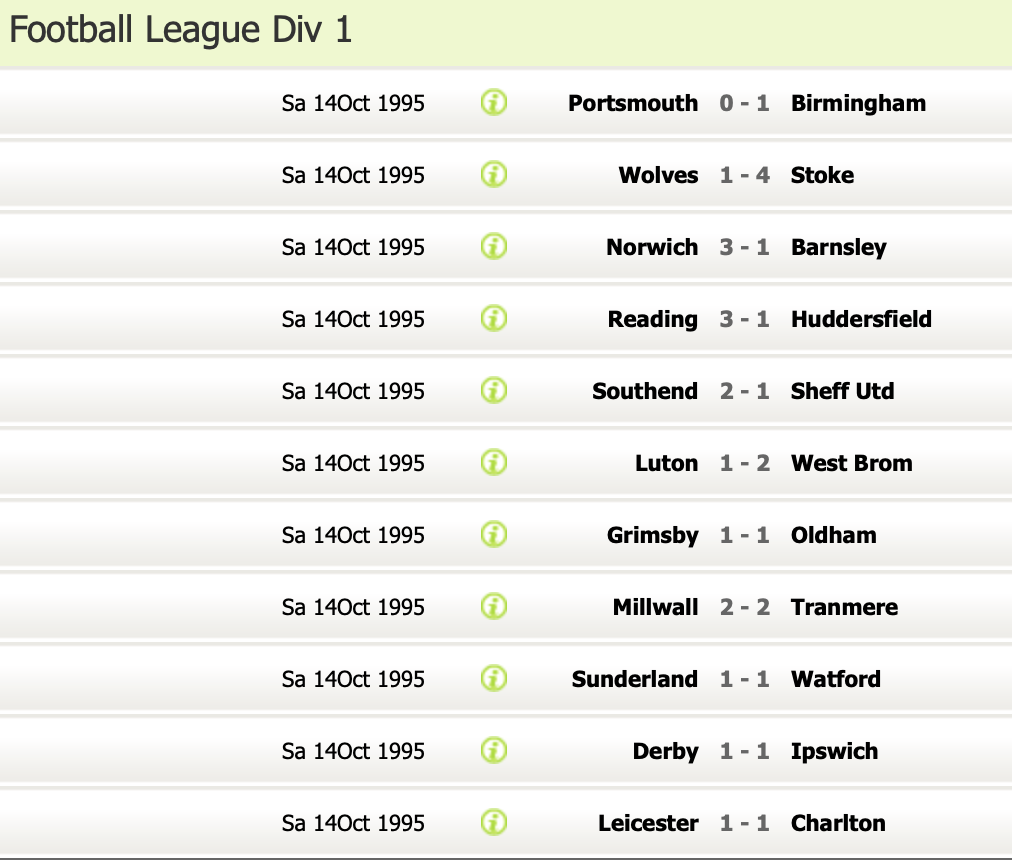View match info for Grimsby vs Oldham

pyautogui.click(x=494, y=534)
